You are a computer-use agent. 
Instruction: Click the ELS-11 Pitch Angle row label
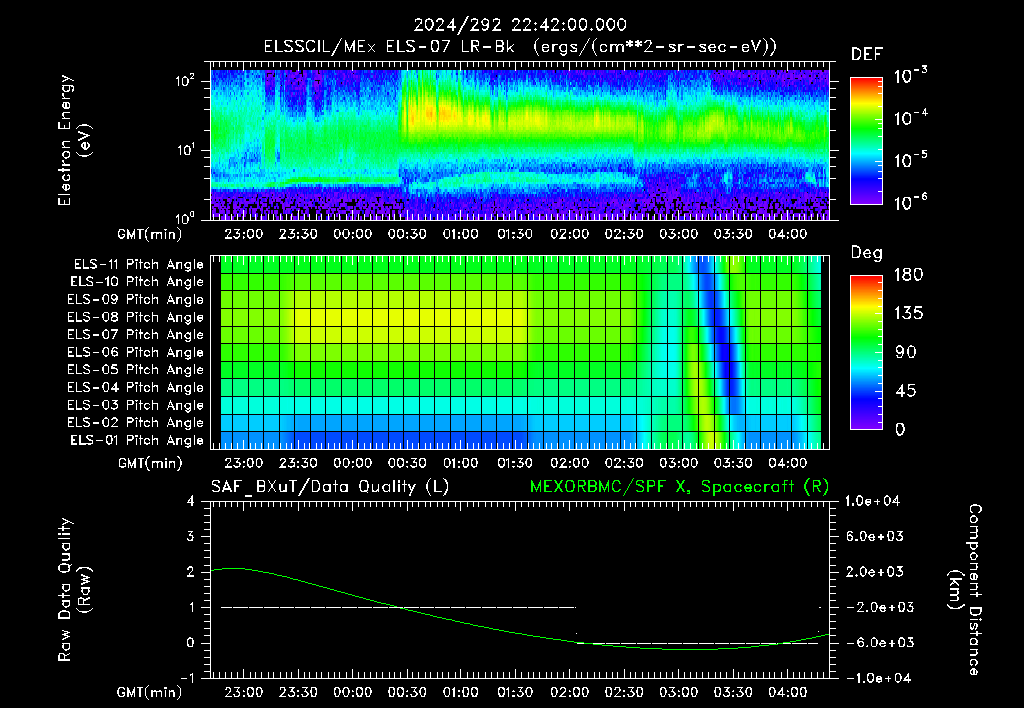(x=138, y=265)
